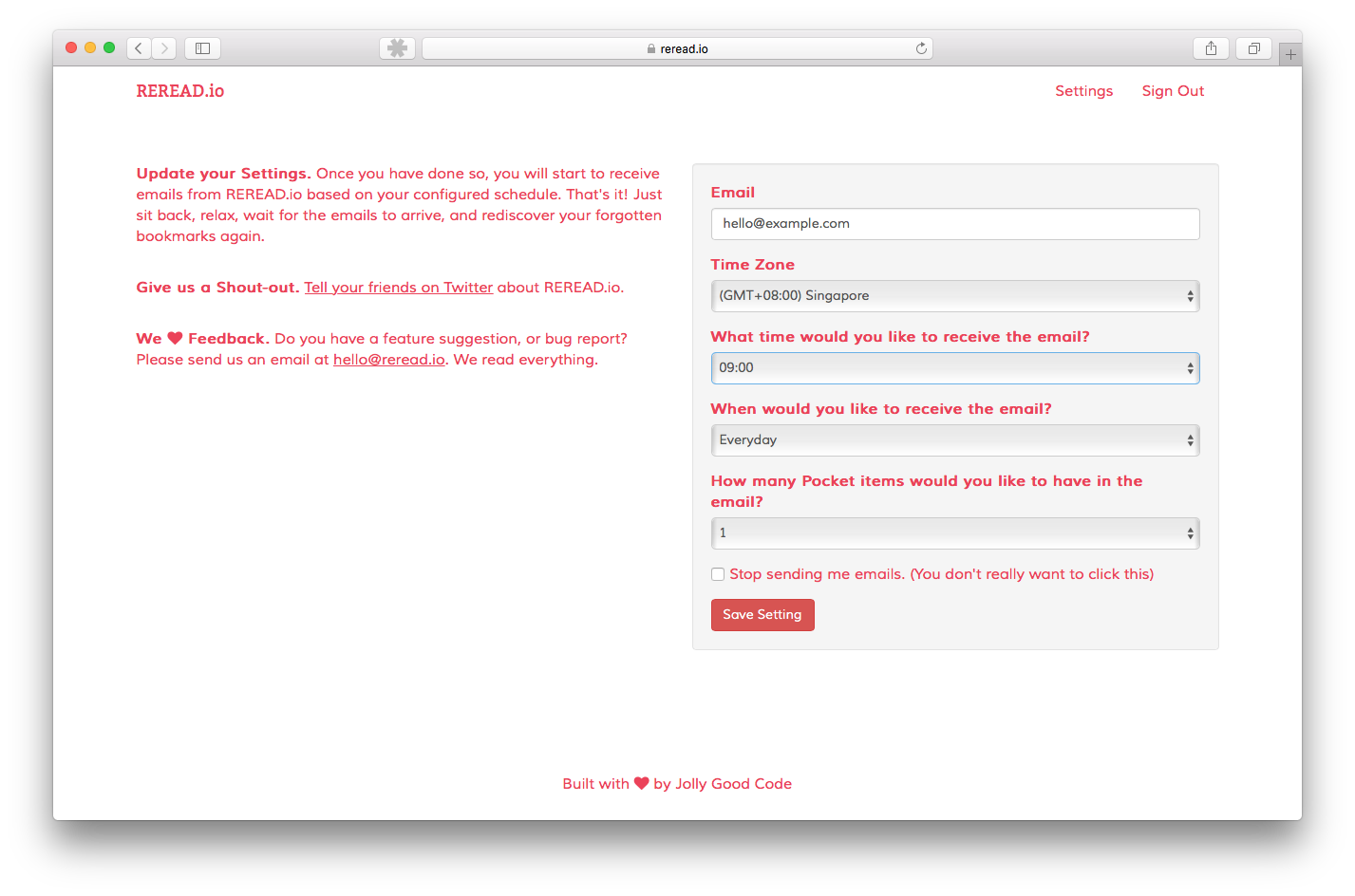Change the number of Pocket items
The height and width of the screenshot is (896, 1355).
[x=954, y=532]
